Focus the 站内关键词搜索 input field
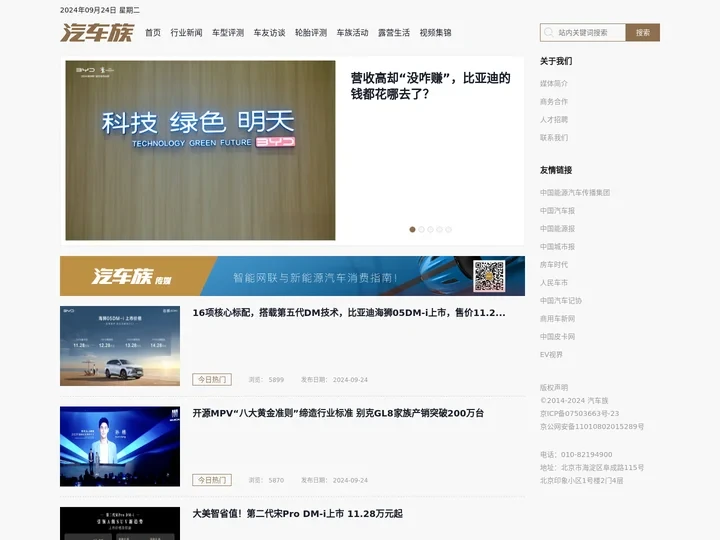Viewport: 720px width, 540px height. [x=583, y=33]
